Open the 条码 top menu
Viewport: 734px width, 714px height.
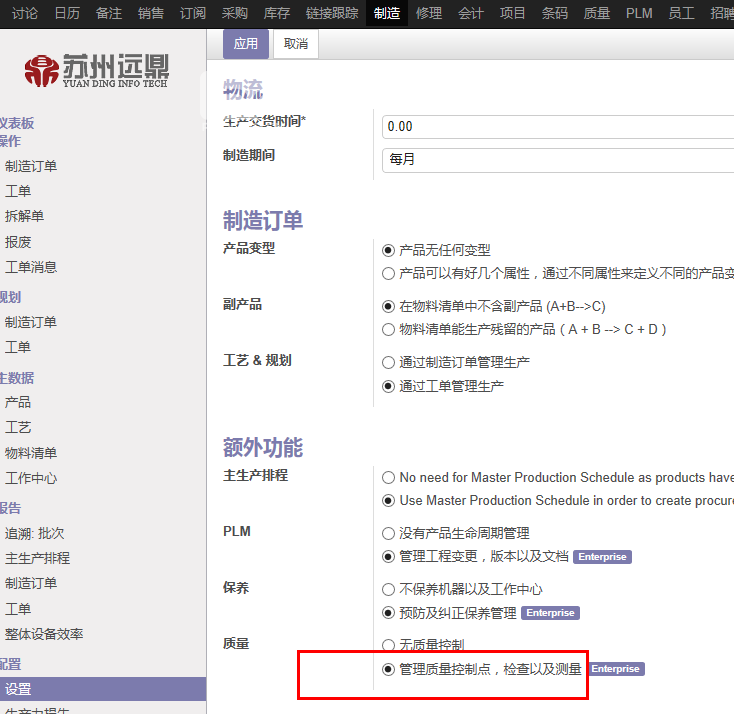point(555,13)
